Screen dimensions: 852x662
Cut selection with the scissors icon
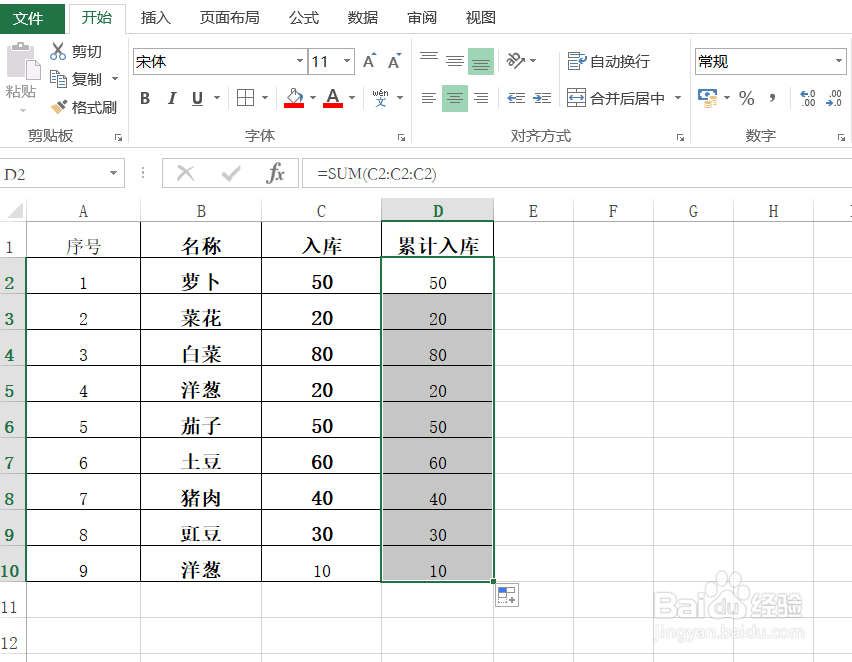pyautogui.click(x=58, y=51)
